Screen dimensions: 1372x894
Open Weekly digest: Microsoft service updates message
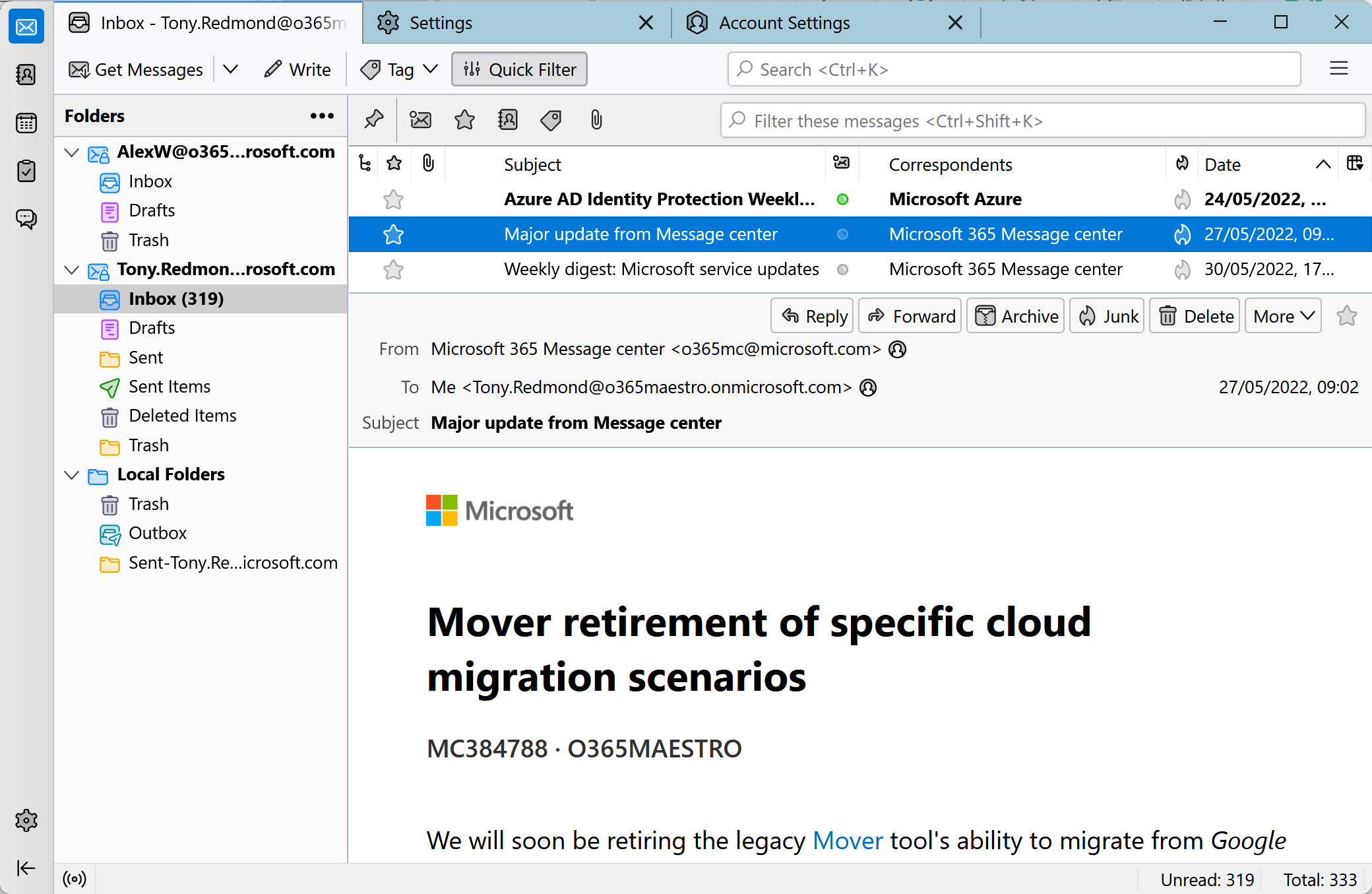(x=859, y=269)
